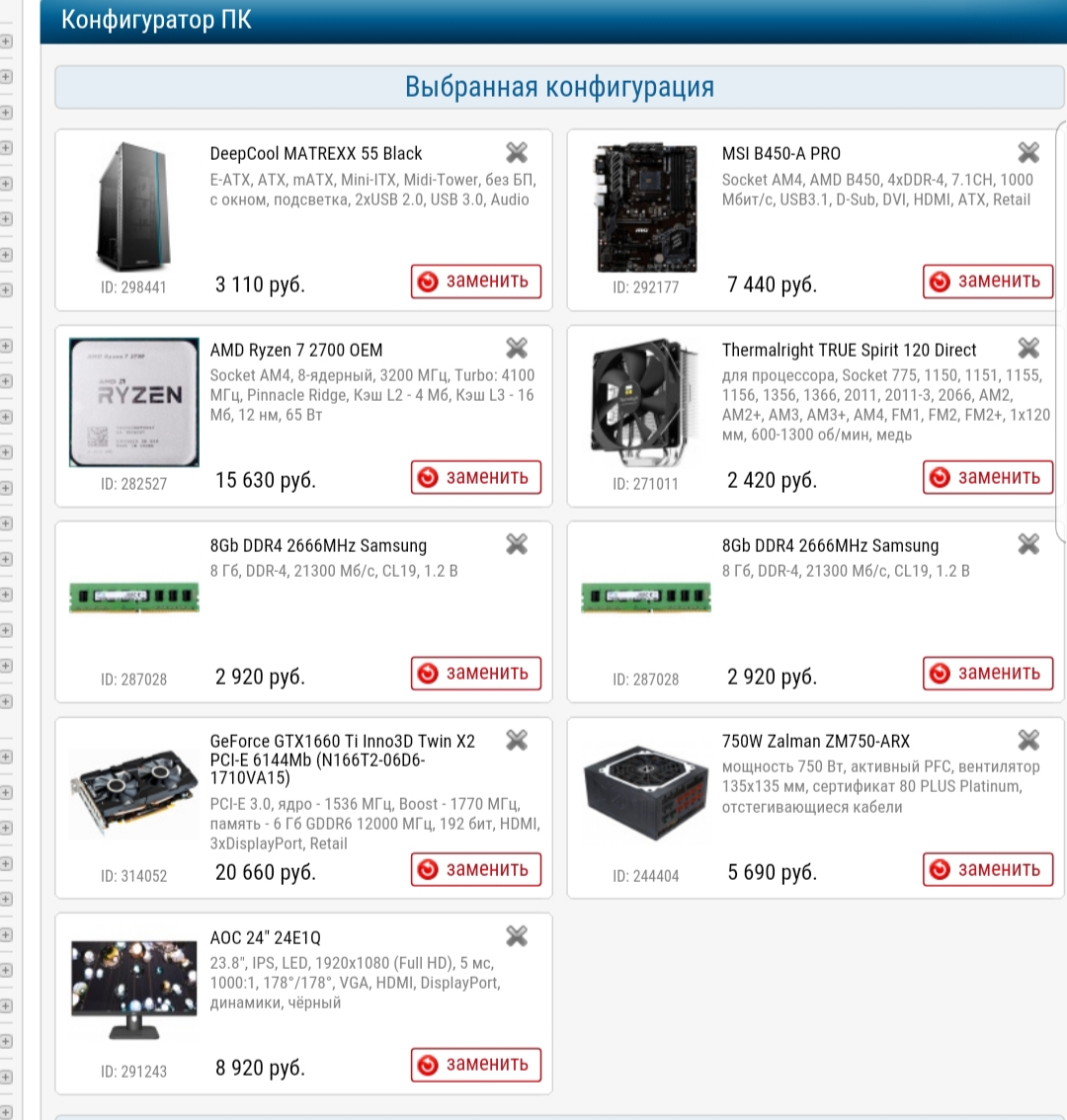Open GeForce GTX1660 Ti Inno3D Twin X2 title
This screenshot has height=1120, width=1067.
pos(342,760)
